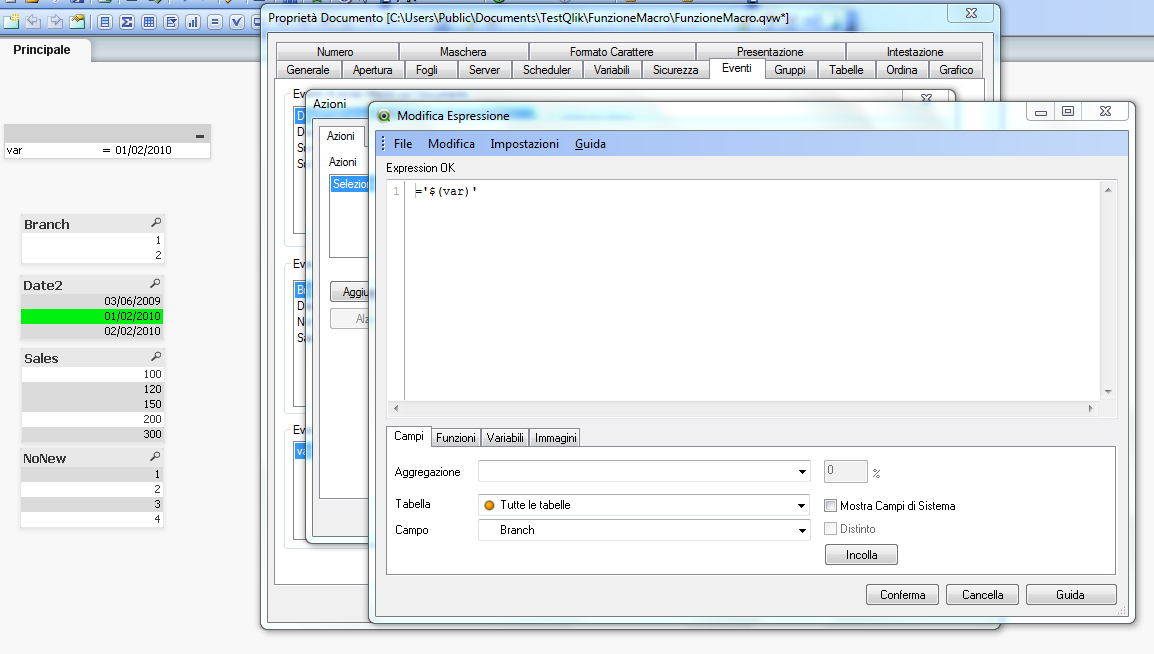Screen dimensions: 1154x654
Task: Create a Table Box from toolbar
Action: pyautogui.click(x=149, y=22)
